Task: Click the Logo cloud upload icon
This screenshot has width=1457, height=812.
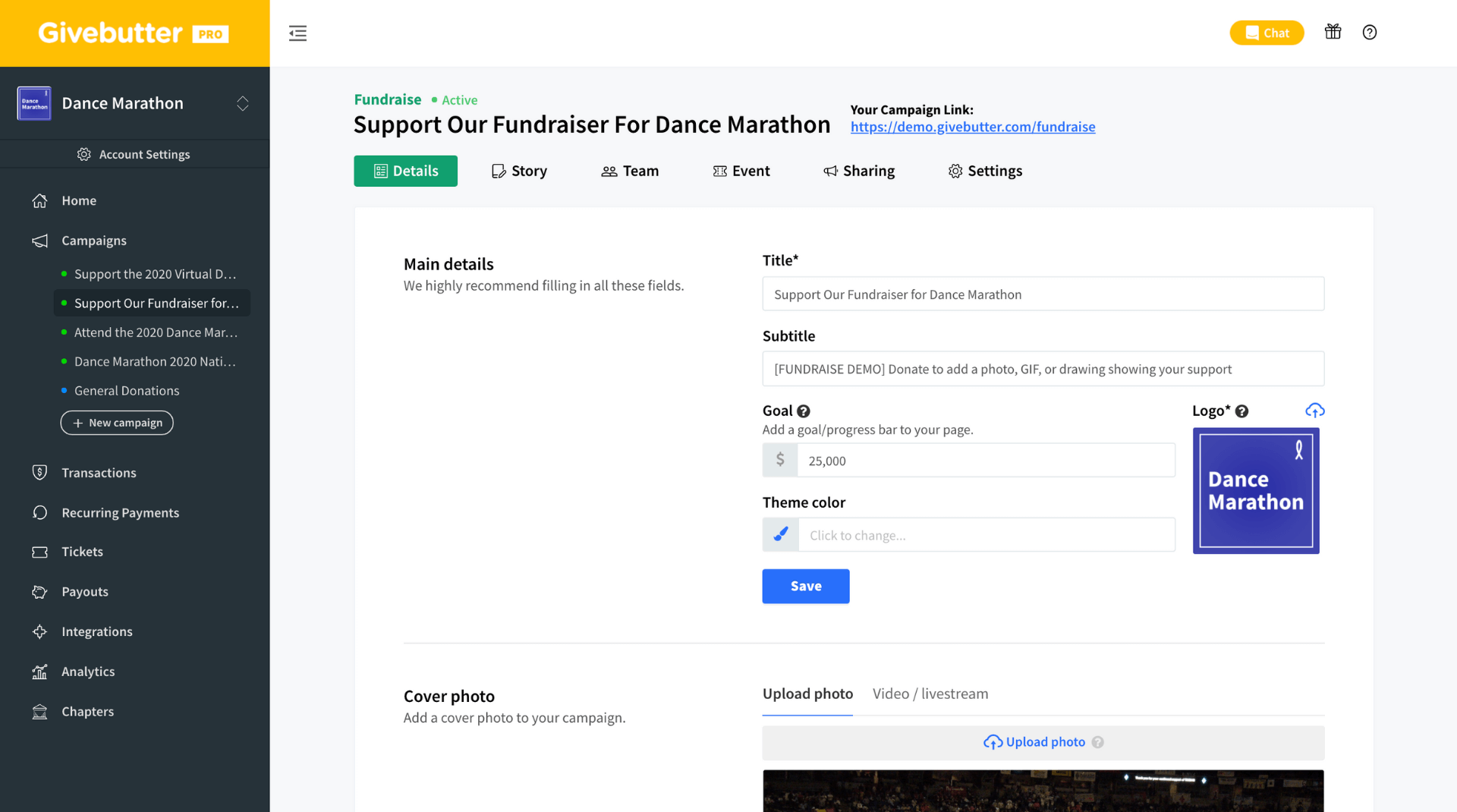Action: click(x=1314, y=411)
